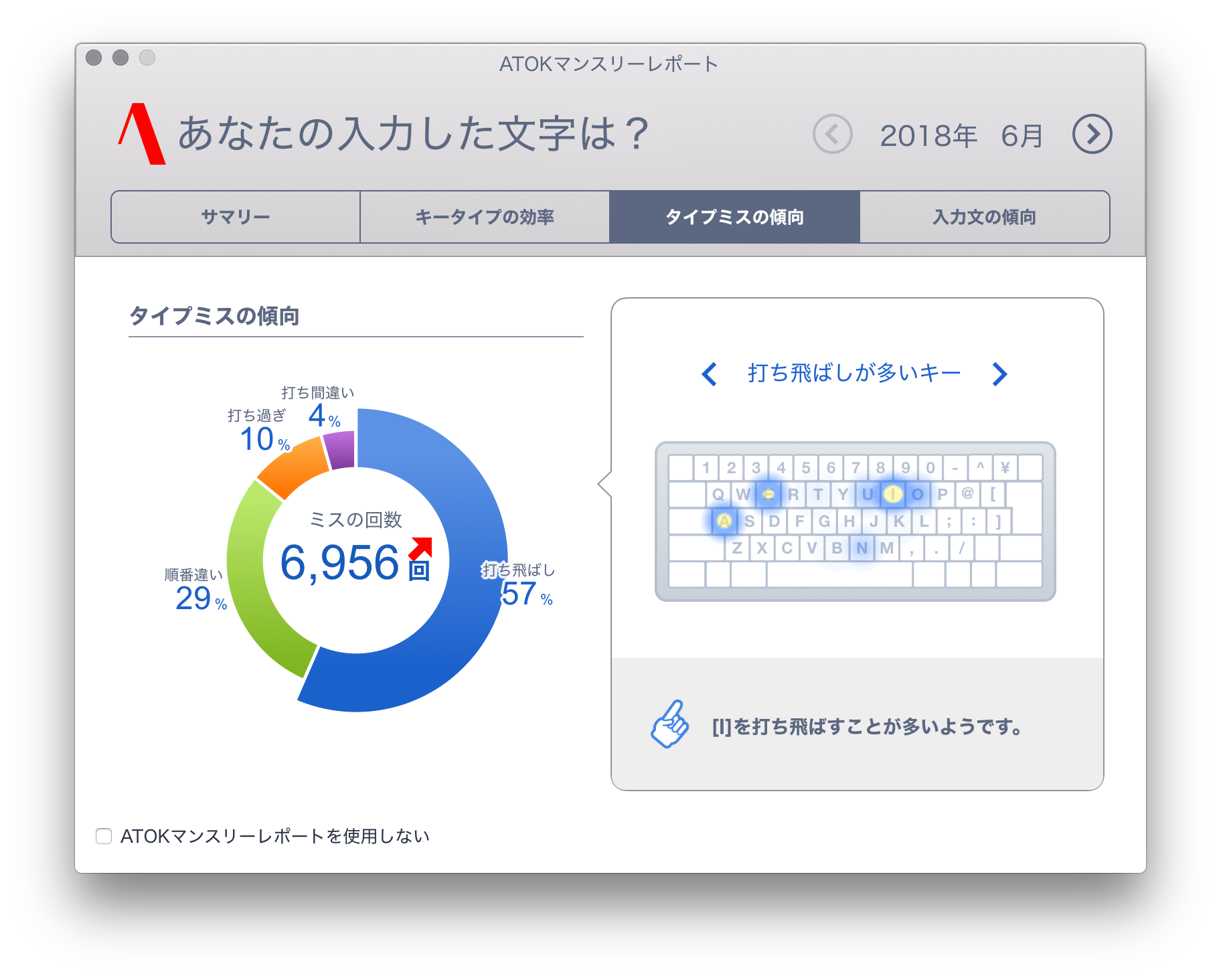1221x980 pixels.
Task: Click the K key on keyboard map
Action: pos(899,521)
